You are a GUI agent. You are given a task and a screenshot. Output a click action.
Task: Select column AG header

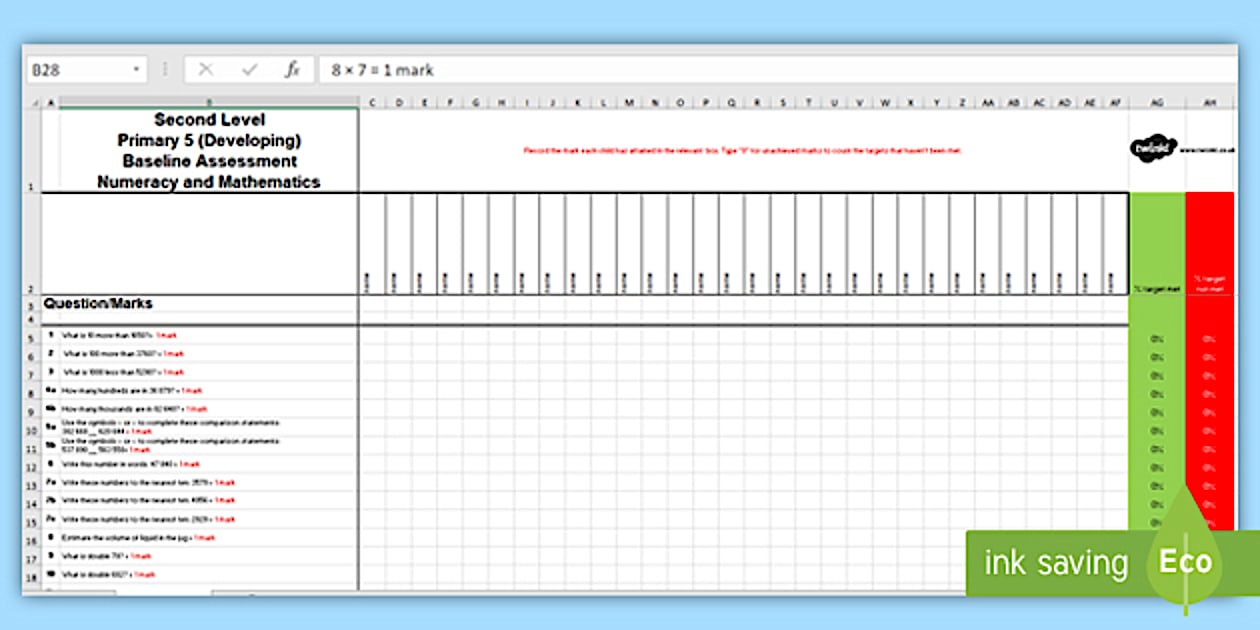(x=1157, y=102)
